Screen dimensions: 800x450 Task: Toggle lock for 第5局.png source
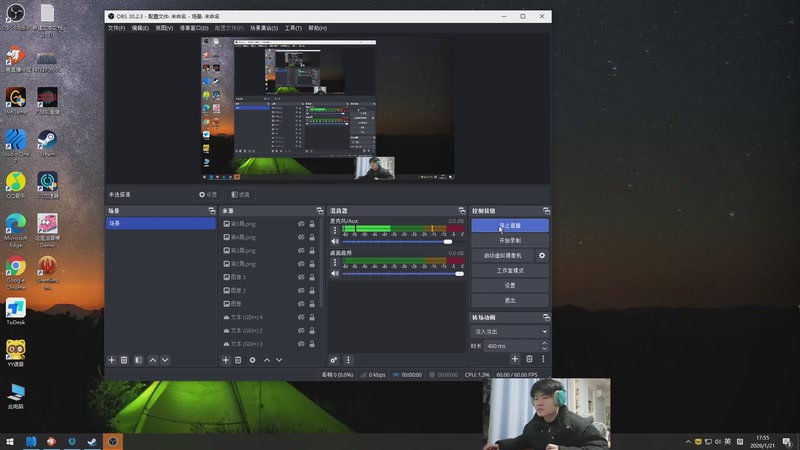click(x=312, y=224)
